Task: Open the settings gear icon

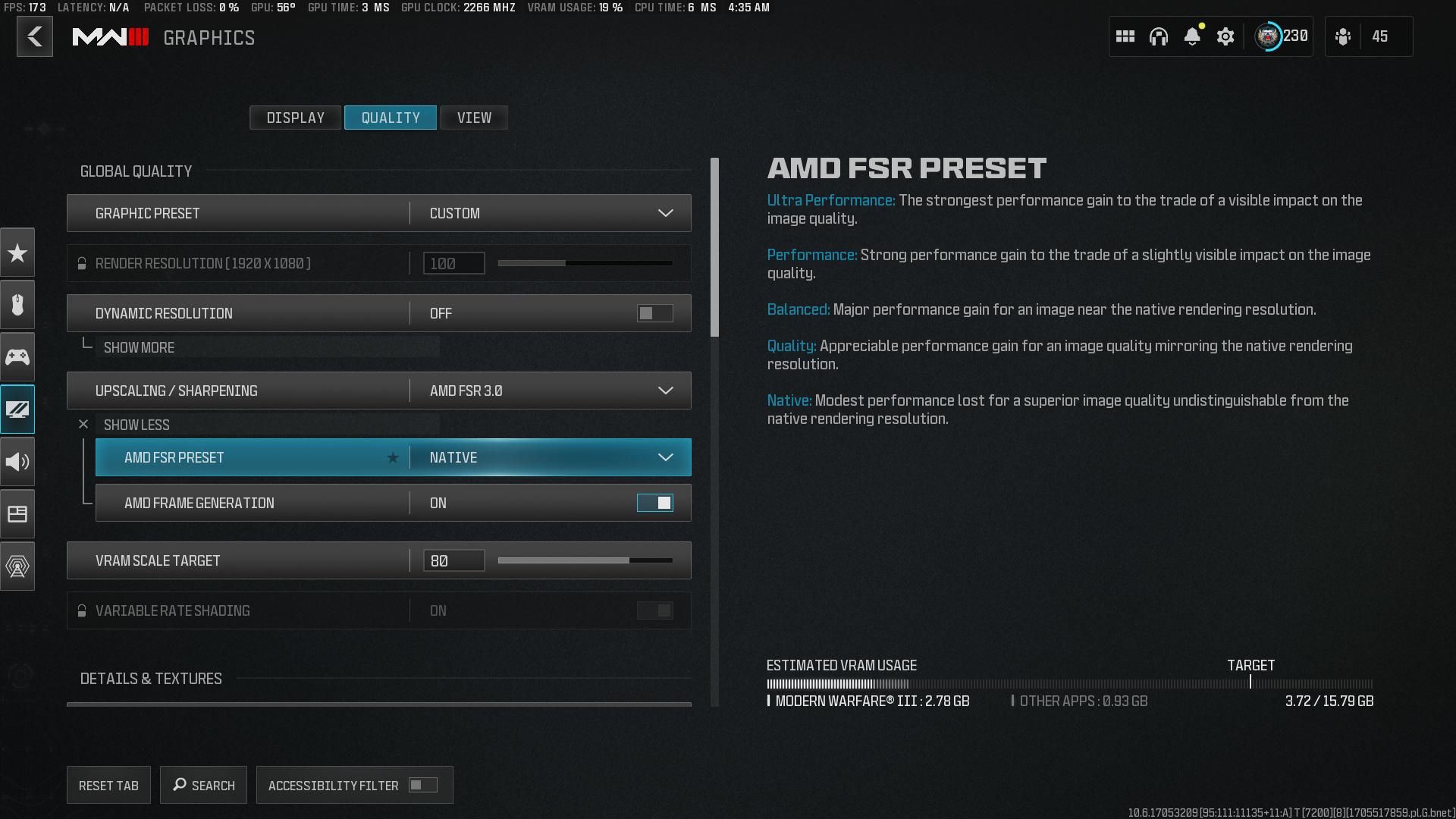Action: click(x=1225, y=37)
